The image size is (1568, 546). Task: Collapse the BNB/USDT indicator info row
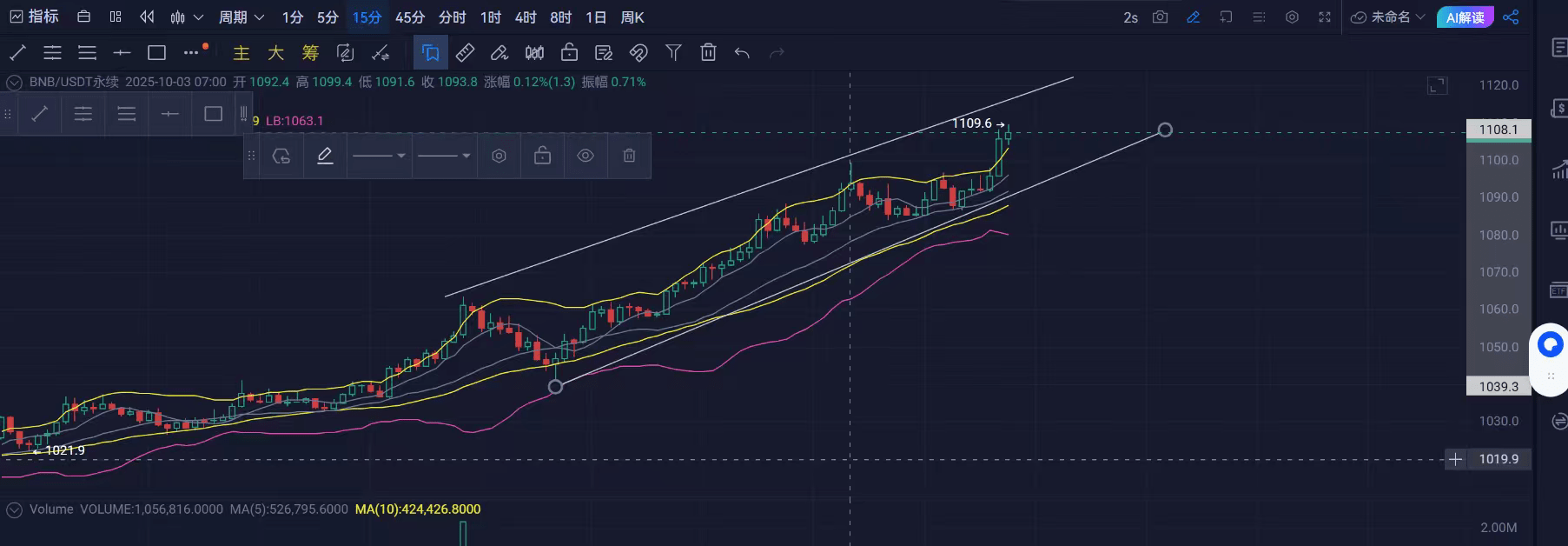click(x=14, y=82)
